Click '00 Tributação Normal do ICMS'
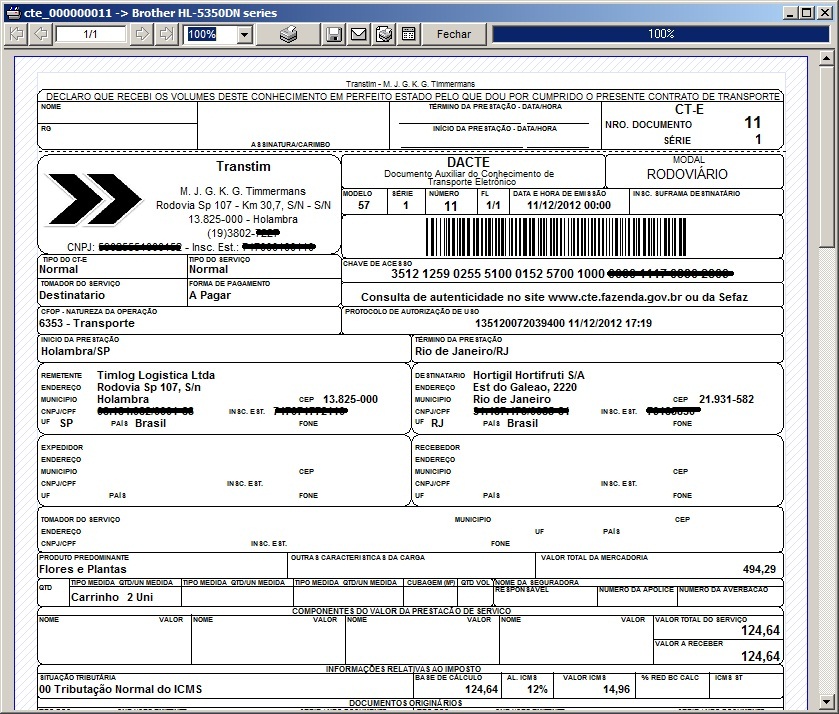This screenshot has height=714, width=839. pyautogui.click(x=120, y=689)
